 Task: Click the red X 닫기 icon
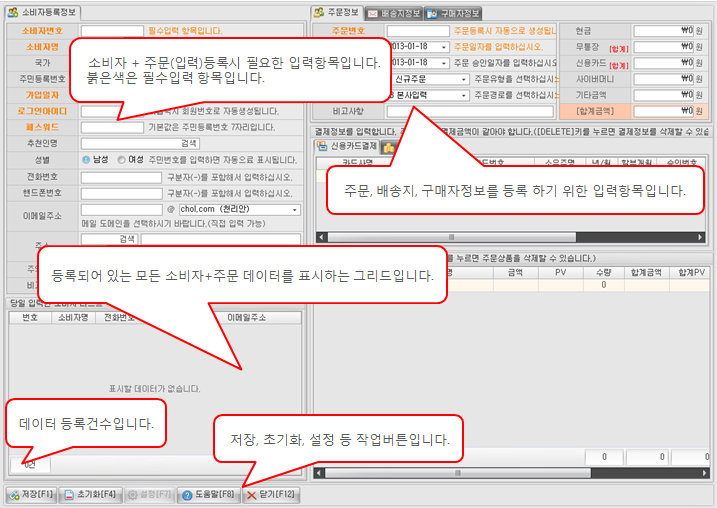point(251,495)
